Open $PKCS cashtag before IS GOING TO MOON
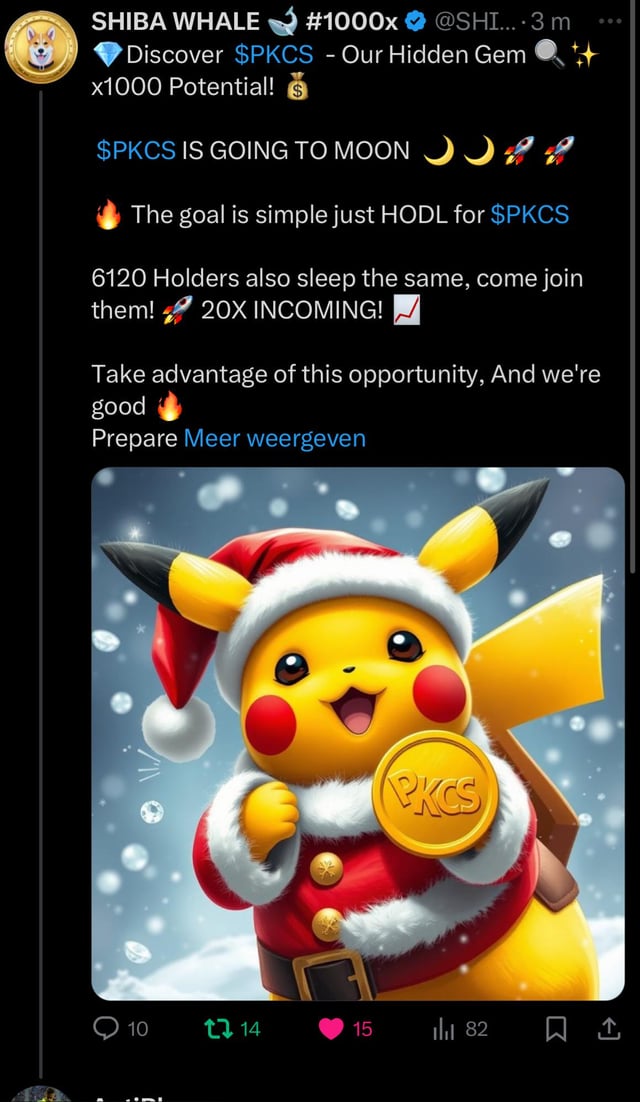Image resolution: width=640 pixels, height=1102 pixels. 136,150
